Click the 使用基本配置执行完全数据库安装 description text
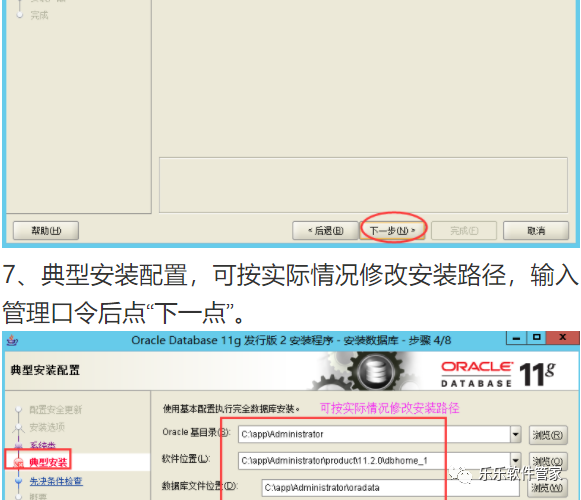Viewport: 581px width, 500px height. [x=231, y=409]
